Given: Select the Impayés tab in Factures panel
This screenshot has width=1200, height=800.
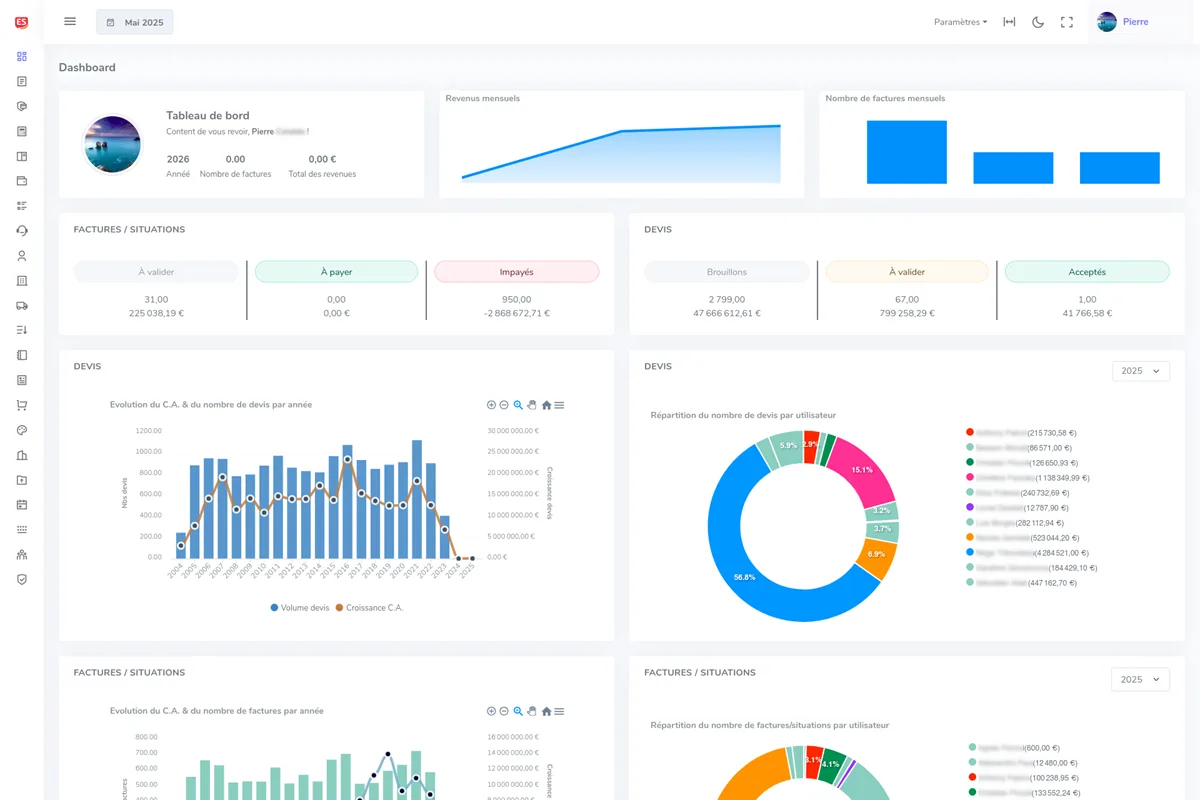Looking at the screenshot, I should [516, 271].
